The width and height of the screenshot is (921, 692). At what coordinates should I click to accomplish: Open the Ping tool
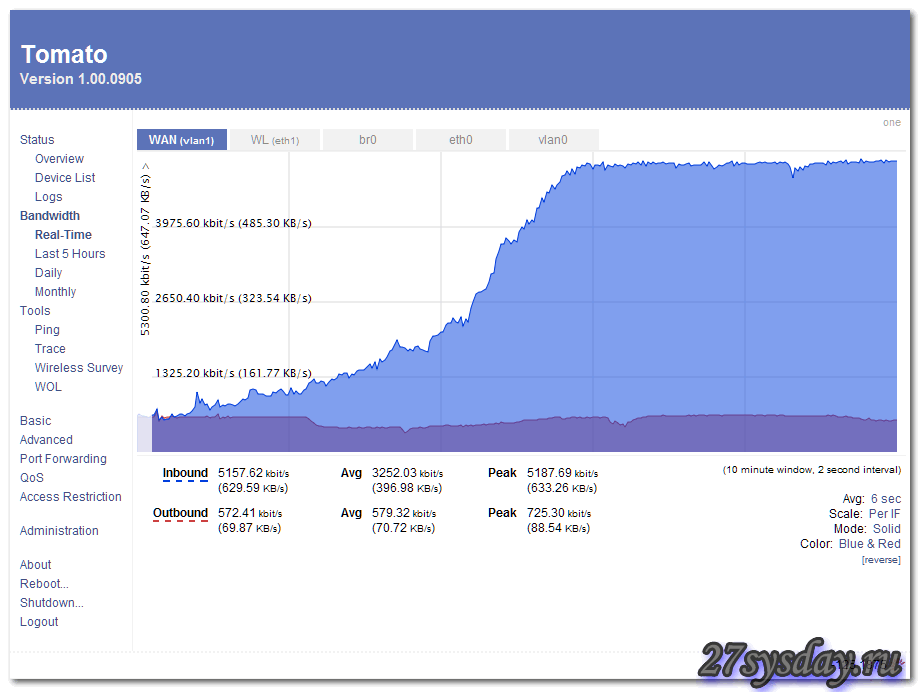pos(47,330)
